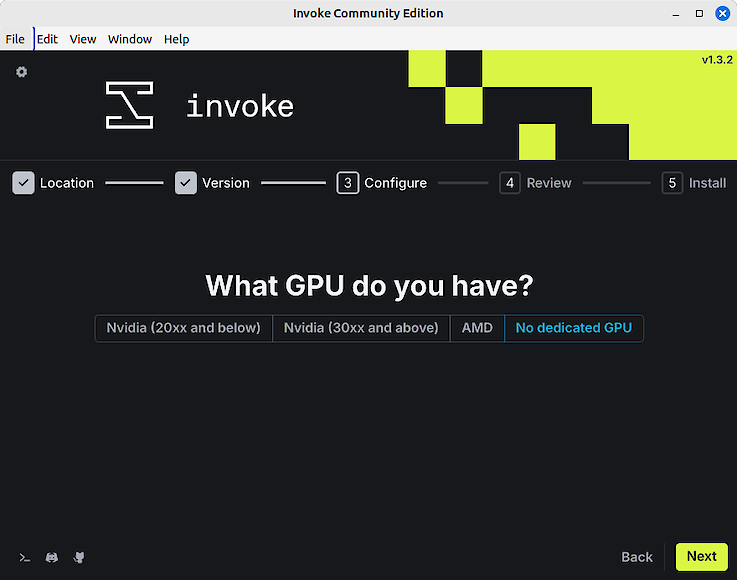Open the Edit menu
The image size is (737, 580).
coord(47,39)
